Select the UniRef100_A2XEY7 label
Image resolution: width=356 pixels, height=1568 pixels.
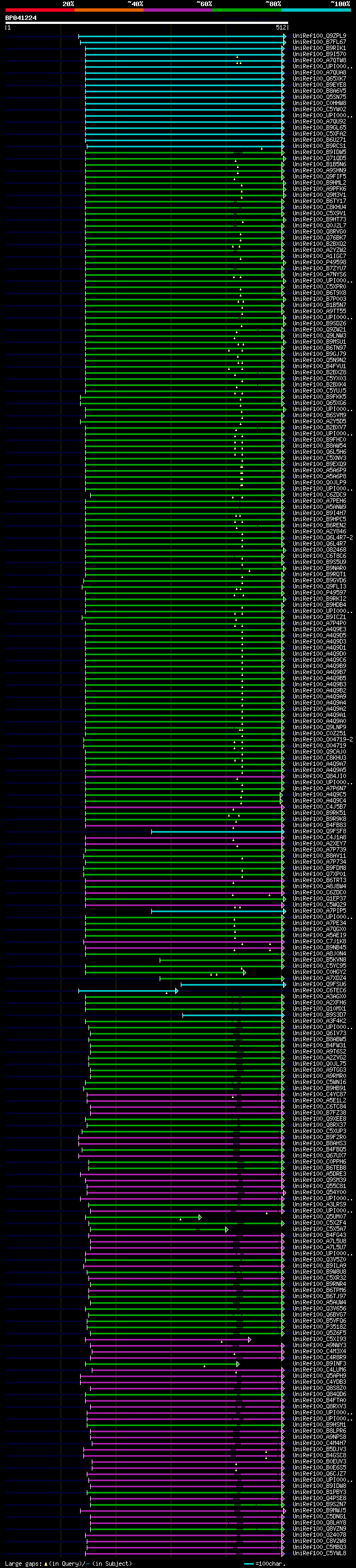click(x=319, y=844)
